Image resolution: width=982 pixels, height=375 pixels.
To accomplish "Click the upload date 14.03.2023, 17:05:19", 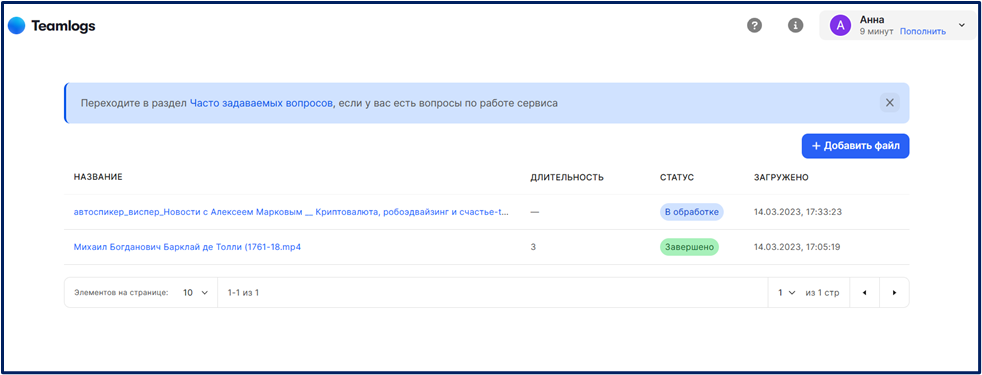I will tap(797, 247).
